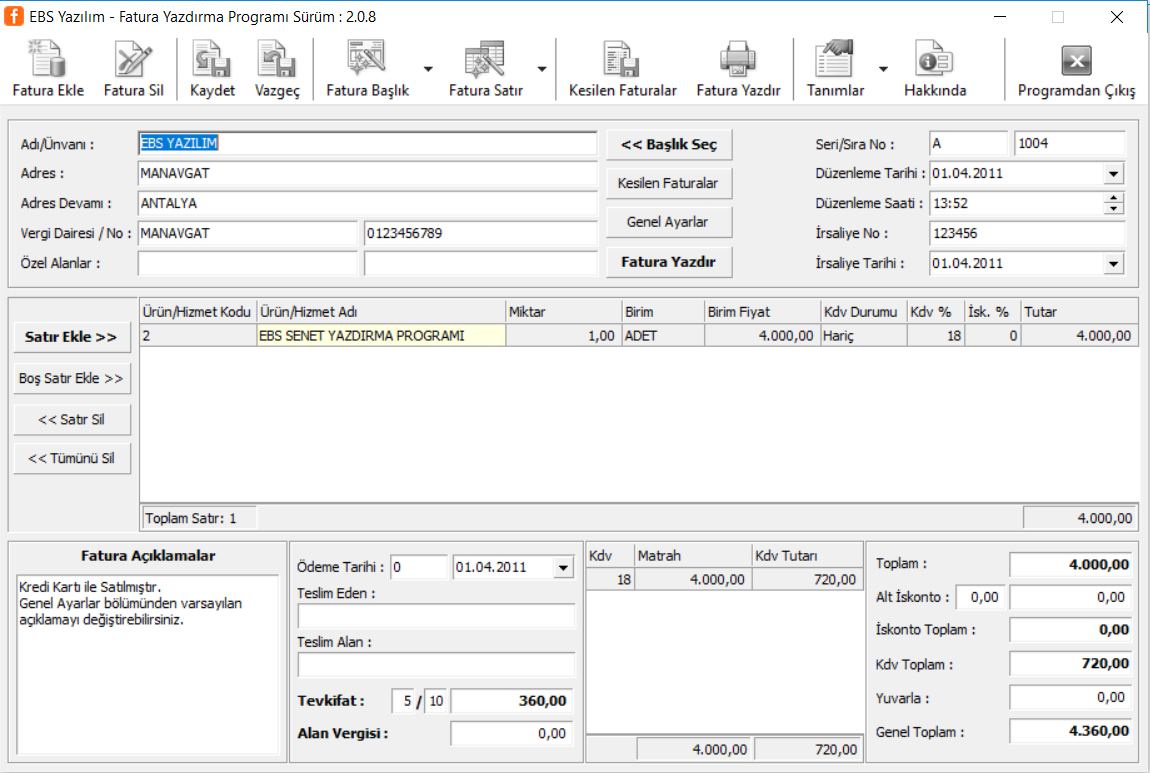Click the first Özel Alanlar field
The width and height of the screenshot is (1150, 773).
(x=247, y=263)
